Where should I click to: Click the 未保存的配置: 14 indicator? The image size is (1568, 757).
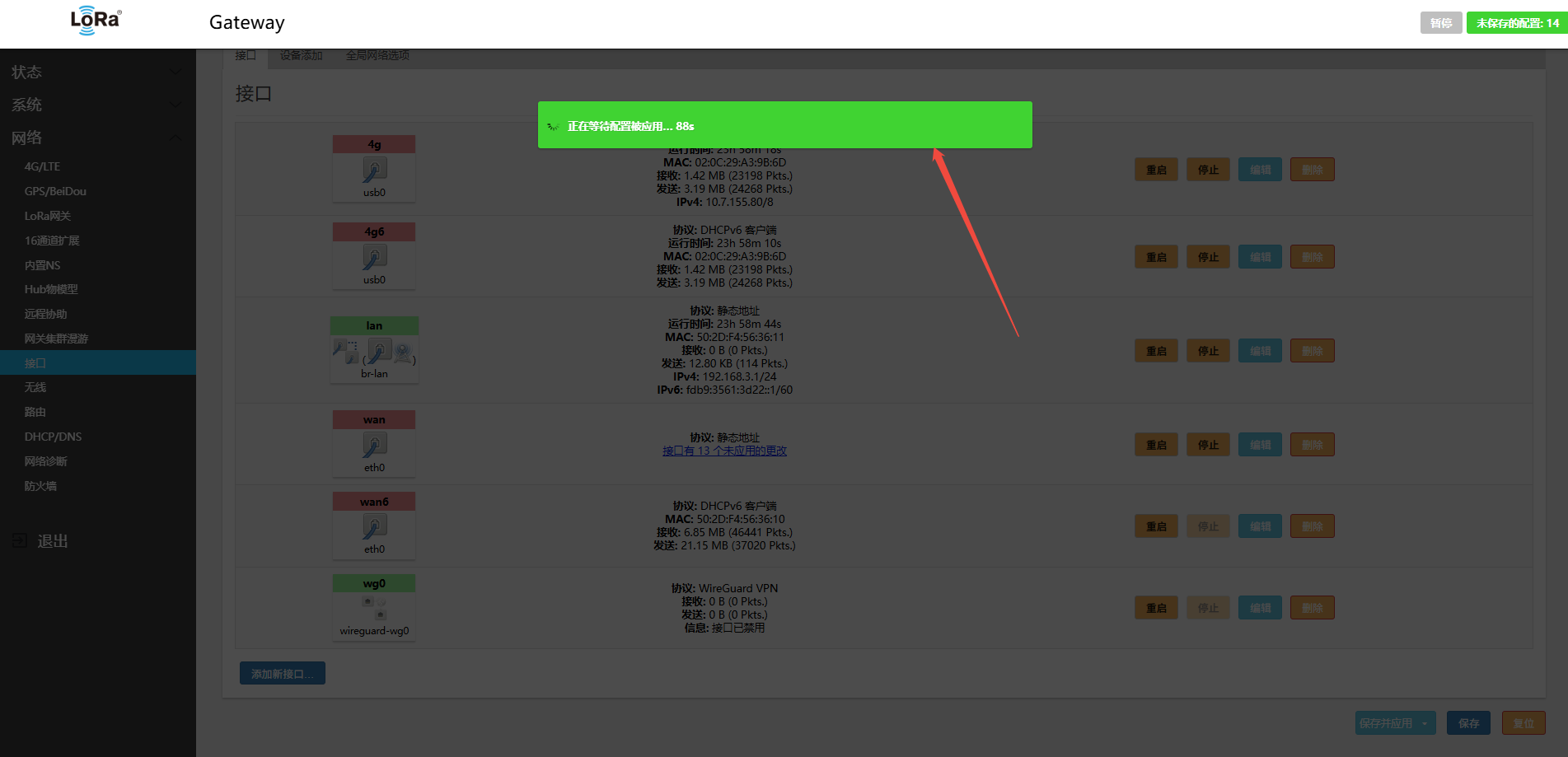1517,23
